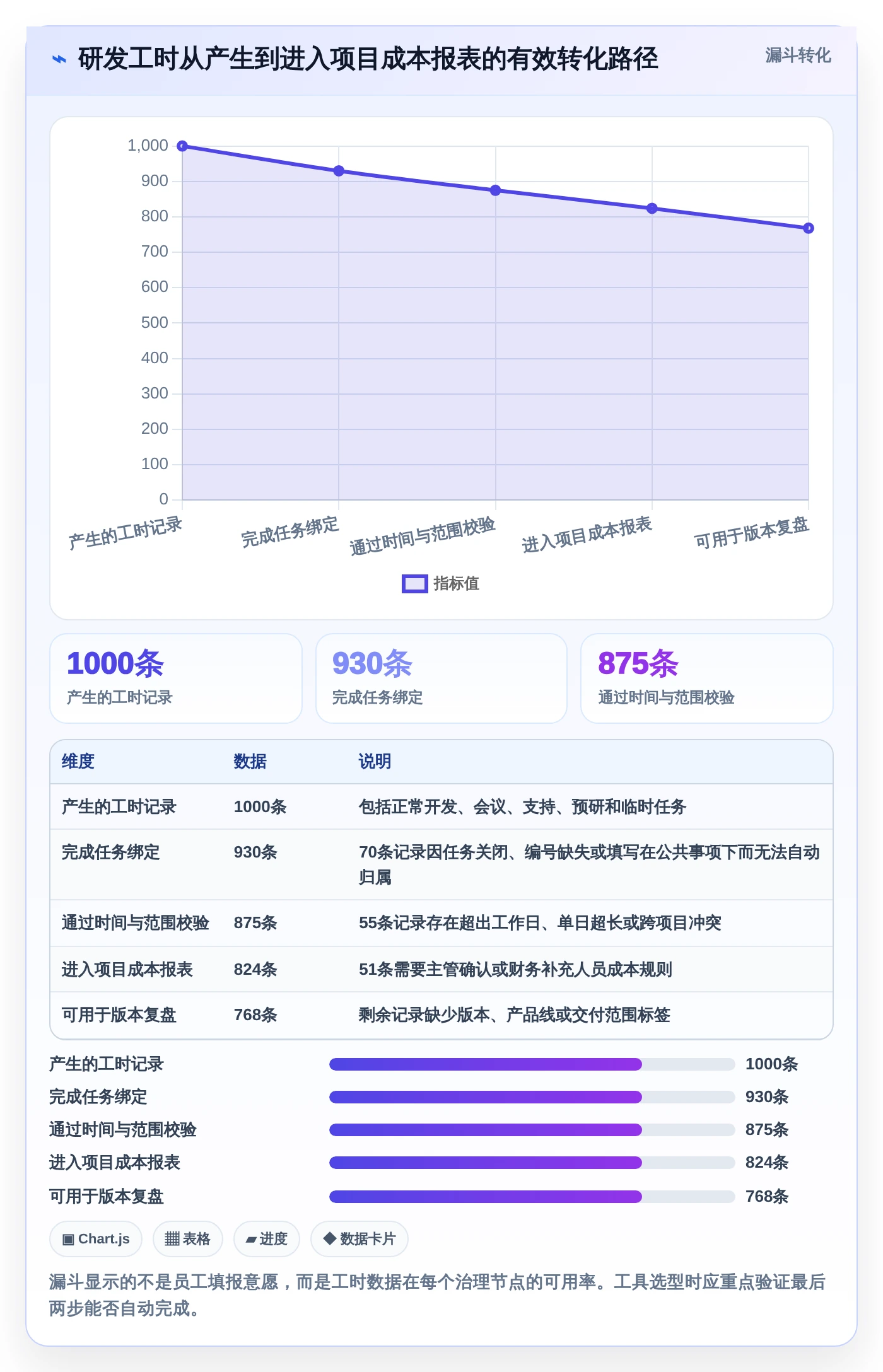
Task: Click the 930条 data card
Action: tap(441, 678)
